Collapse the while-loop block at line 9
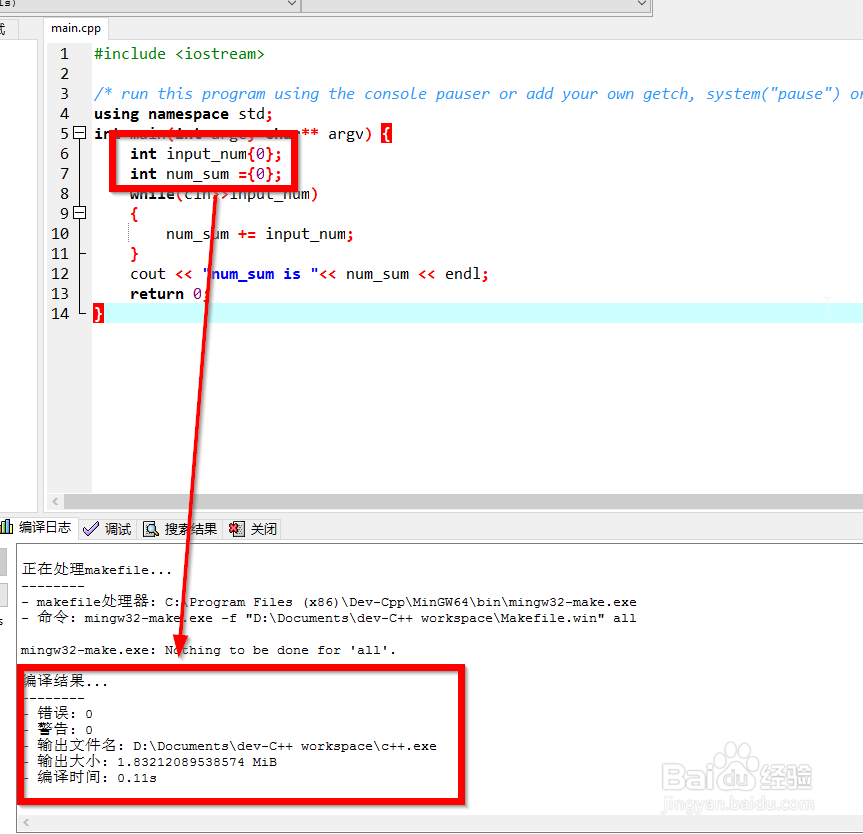This screenshot has height=834, width=863. click(79, 212)
